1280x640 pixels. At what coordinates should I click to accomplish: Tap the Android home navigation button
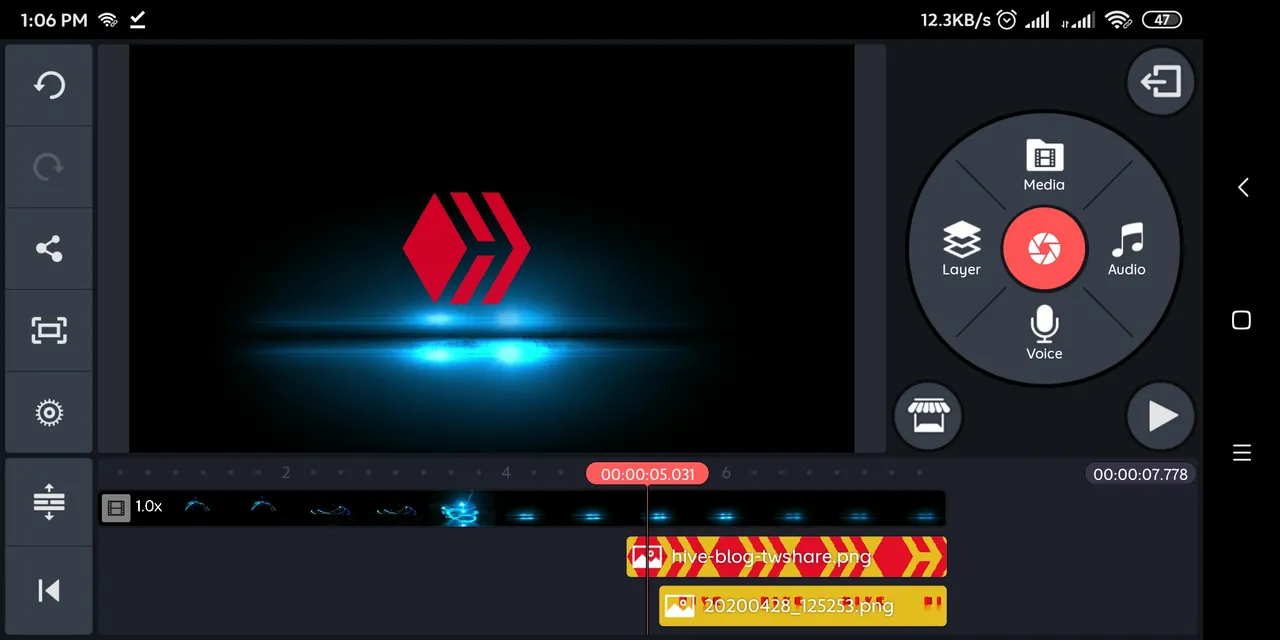coord(1242,320)
